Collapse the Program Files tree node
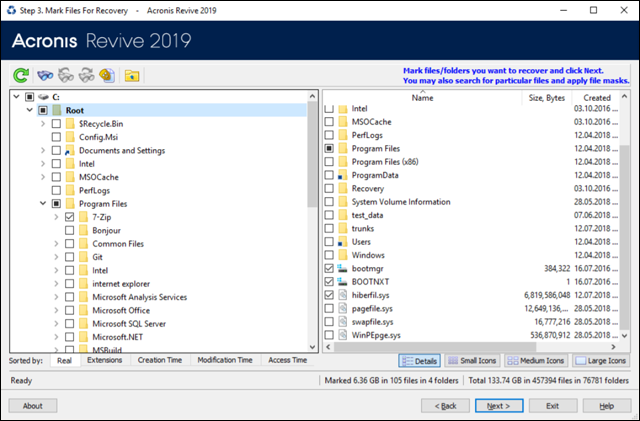The height and width of the screenshot is (421, 640). pos(43,203)
